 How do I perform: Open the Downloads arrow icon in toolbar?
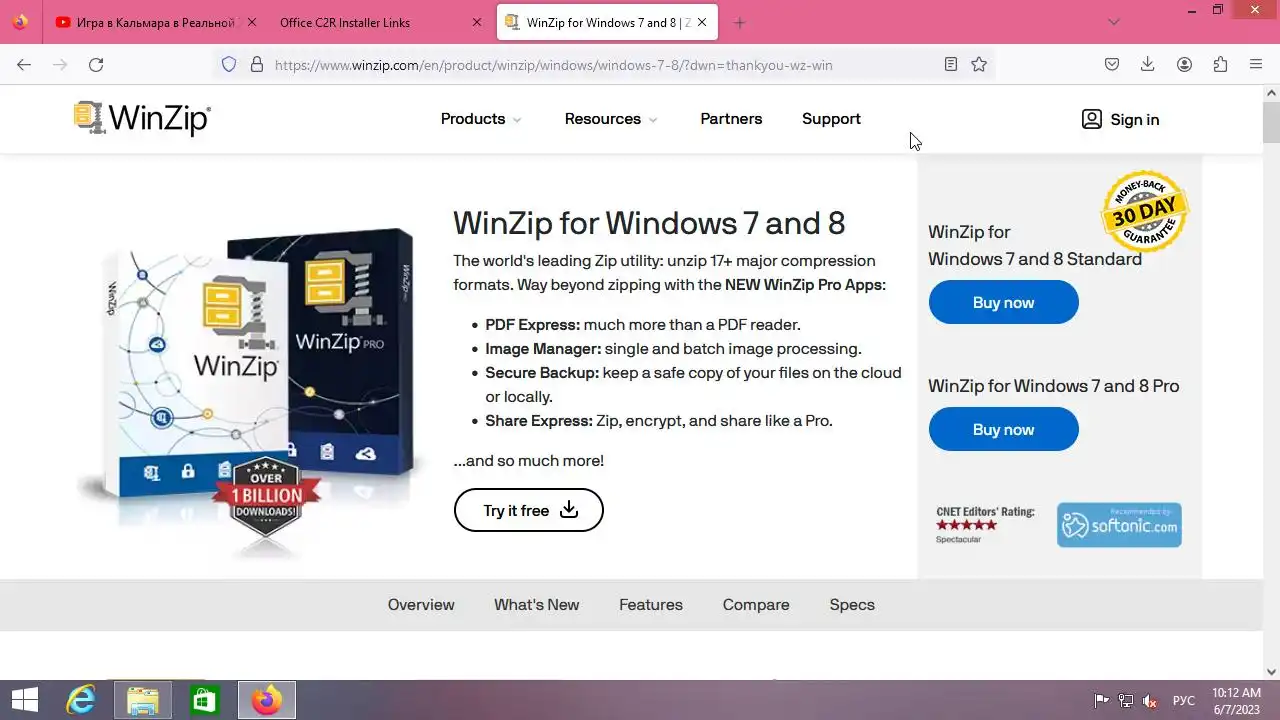(1148, 64)
